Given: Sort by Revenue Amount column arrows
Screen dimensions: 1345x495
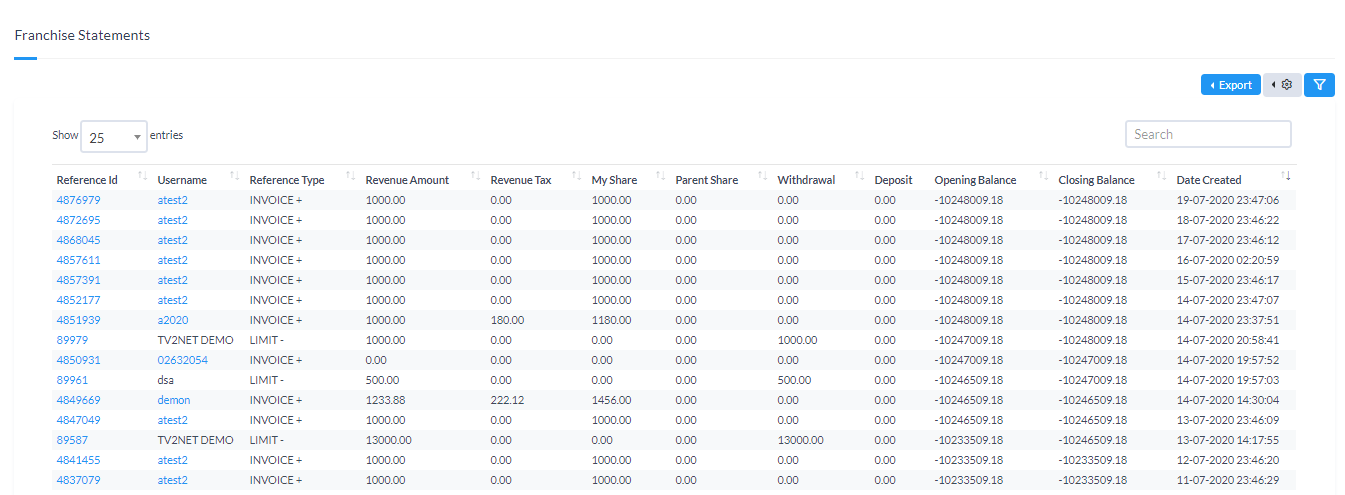Looking at the screenshot, I should tap(475, 177).
